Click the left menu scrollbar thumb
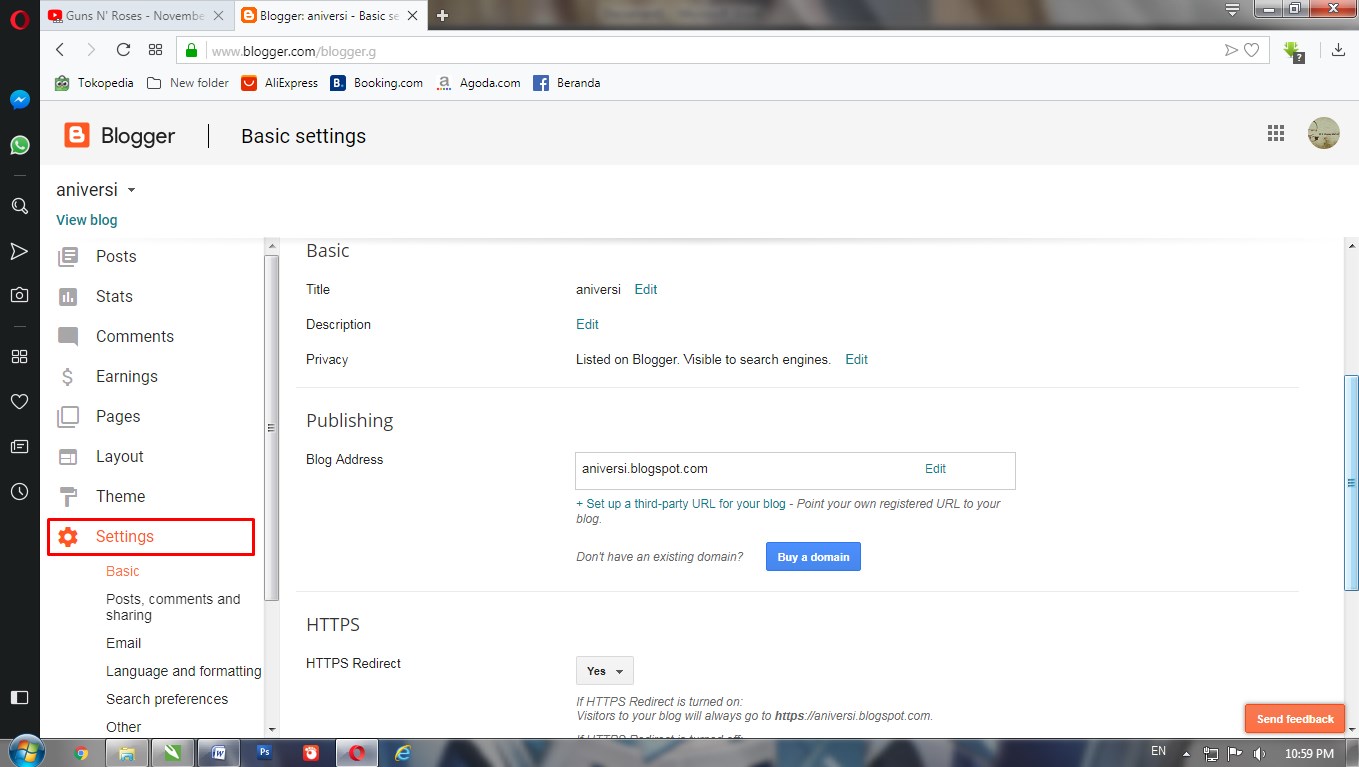This screenshot has width=1359, height=767. pos(271,428)
